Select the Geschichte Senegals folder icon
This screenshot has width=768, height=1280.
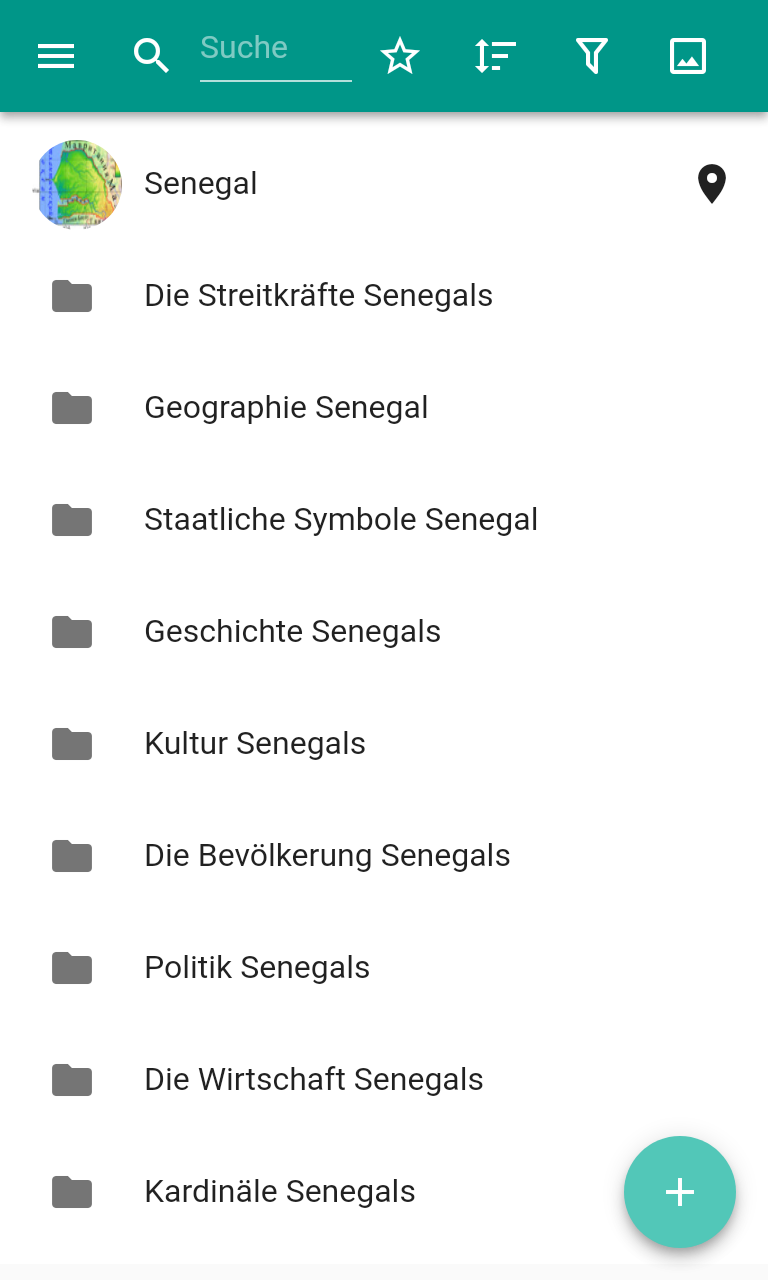click(72, 632)
